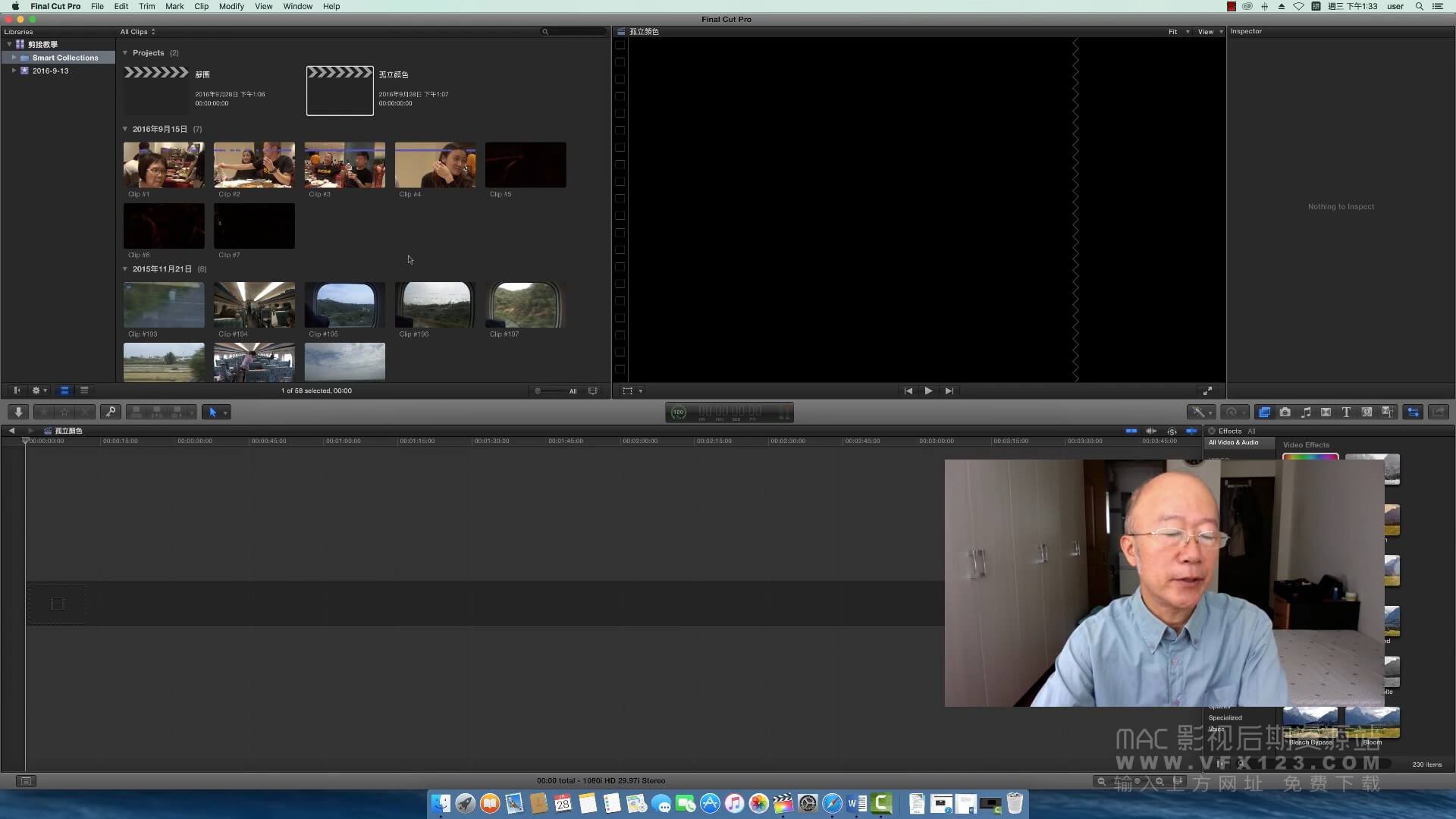Select the 孤立顏色 project
Image resolution: width=1456 pixels, height=819 pixels.
[340, 91]
